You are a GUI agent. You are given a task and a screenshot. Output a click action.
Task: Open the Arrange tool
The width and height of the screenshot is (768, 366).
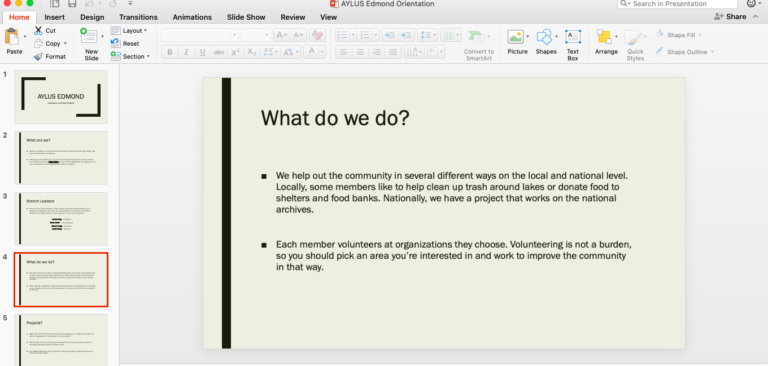coord(604,37)
